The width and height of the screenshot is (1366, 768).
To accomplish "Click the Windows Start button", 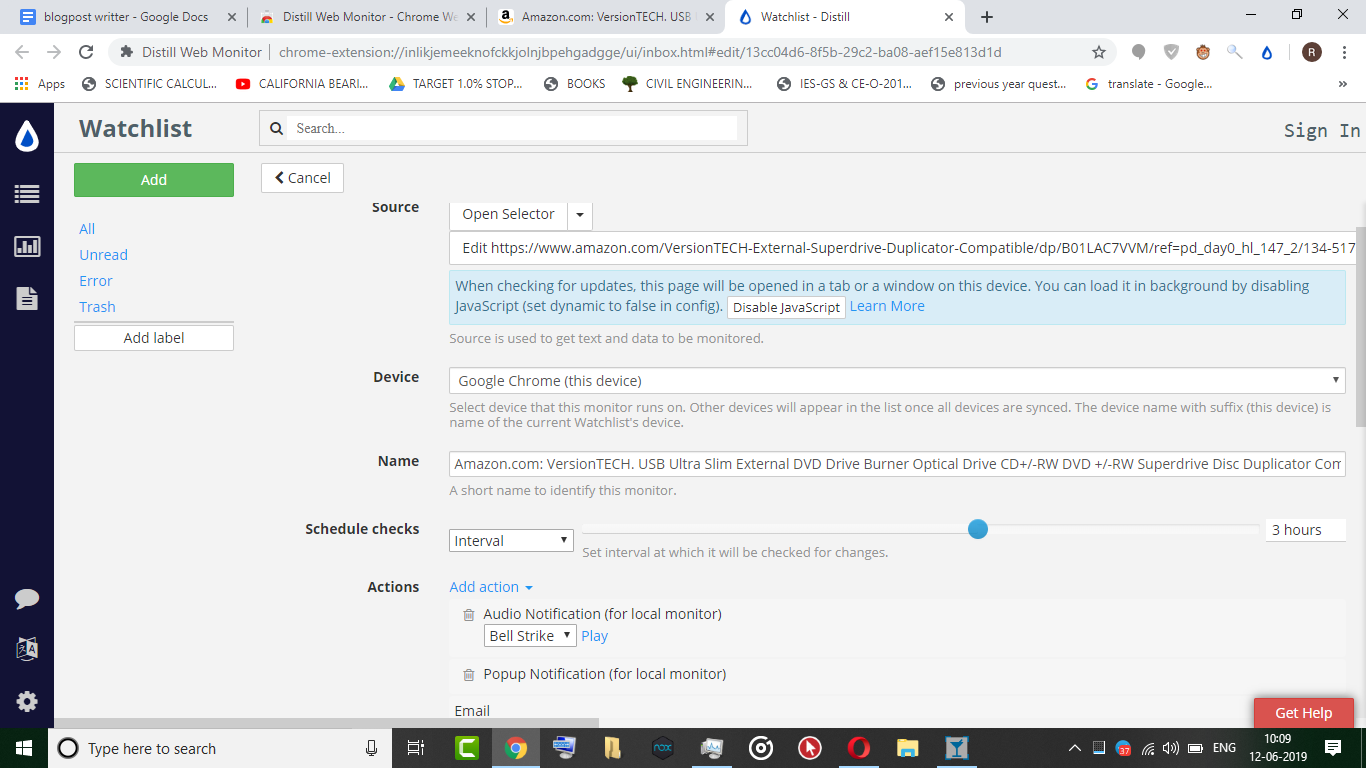I will click(24, 748).
